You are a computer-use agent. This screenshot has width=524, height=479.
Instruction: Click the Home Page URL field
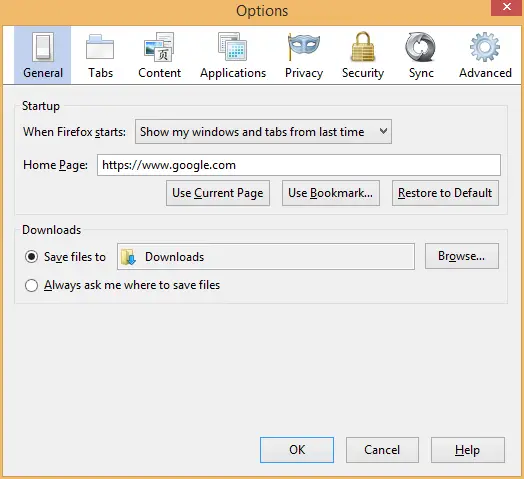tap(299, 165)
